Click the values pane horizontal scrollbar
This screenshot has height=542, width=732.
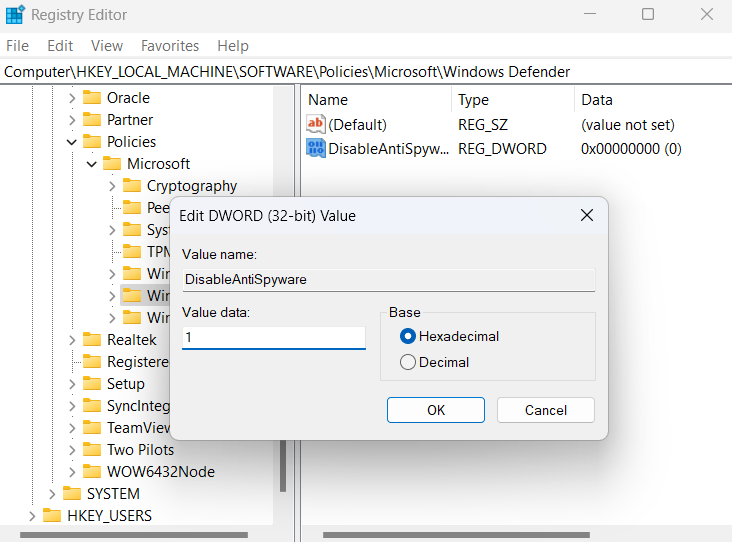coord(457,535)
